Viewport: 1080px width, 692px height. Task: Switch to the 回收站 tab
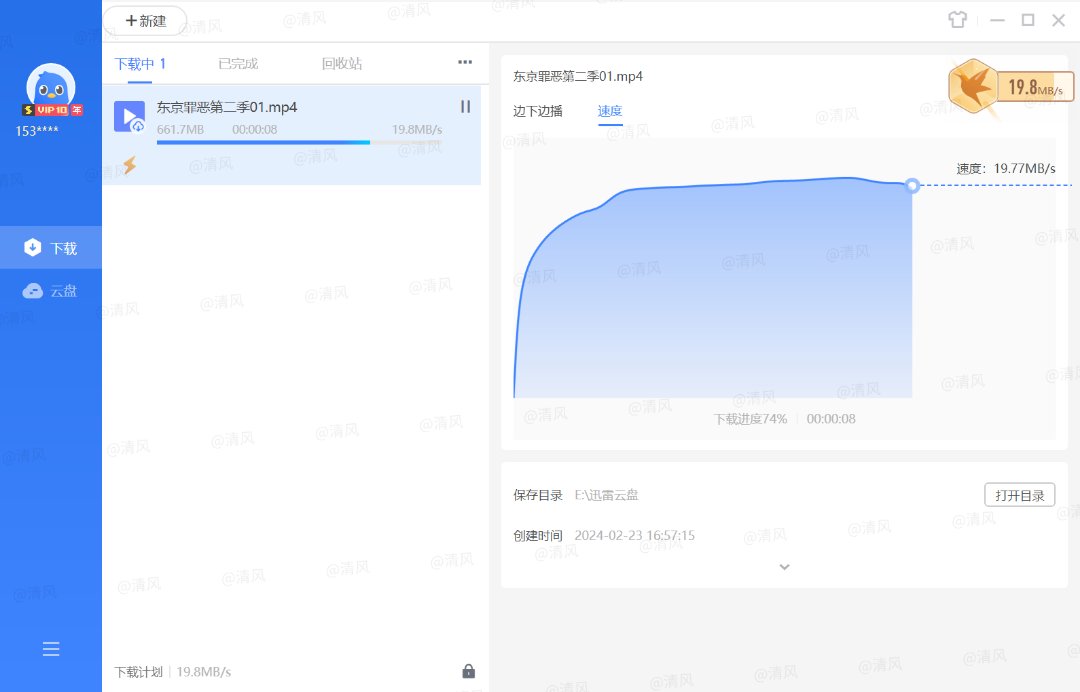(x=342, y=64)
